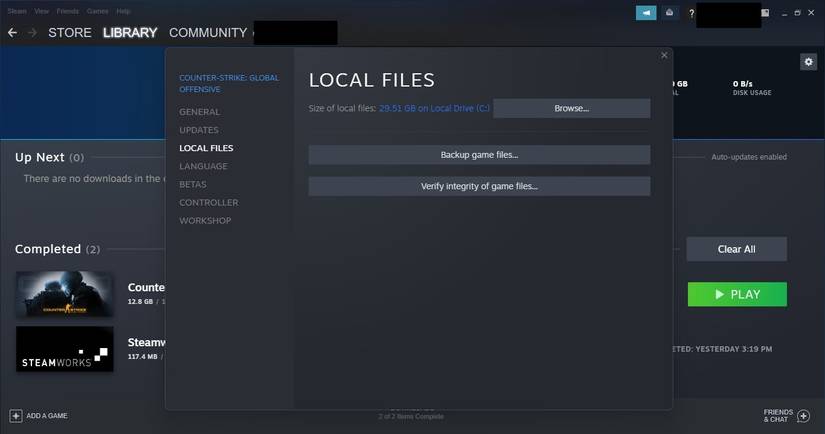The width and height of the screenshot is (825, 434).
Task: Open the VR mode icon in title bar
Action: coord(765,13)
